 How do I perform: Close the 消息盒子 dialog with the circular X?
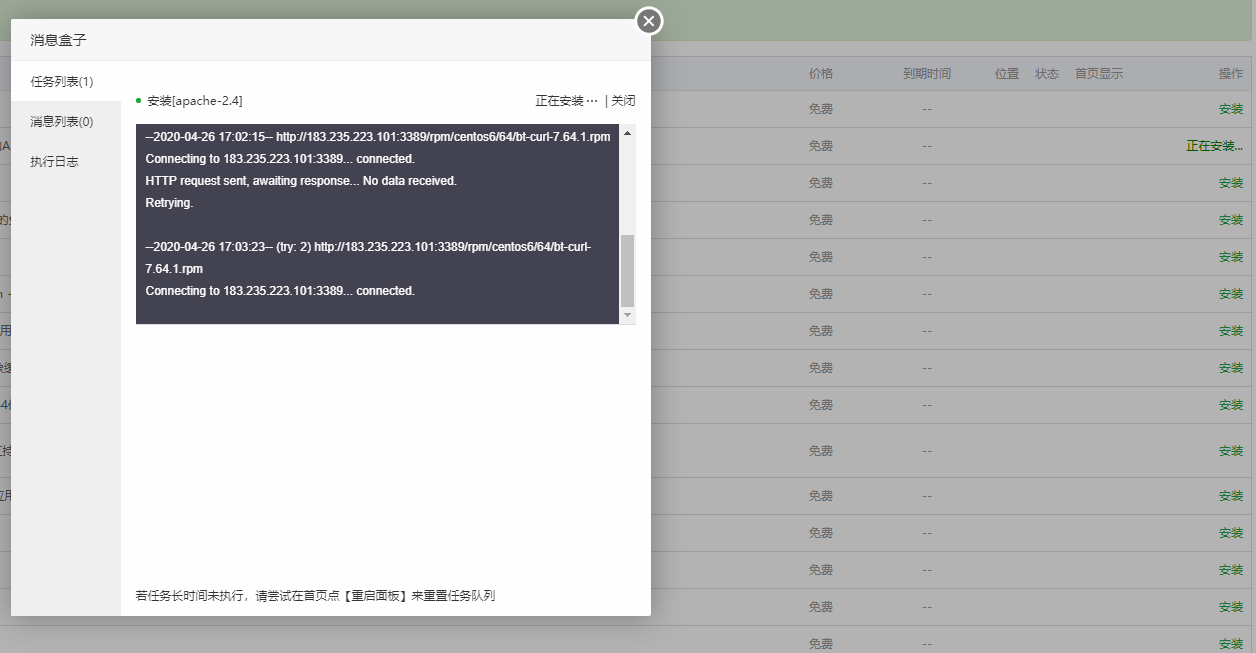pyautogui.click(x=648, y=20)
